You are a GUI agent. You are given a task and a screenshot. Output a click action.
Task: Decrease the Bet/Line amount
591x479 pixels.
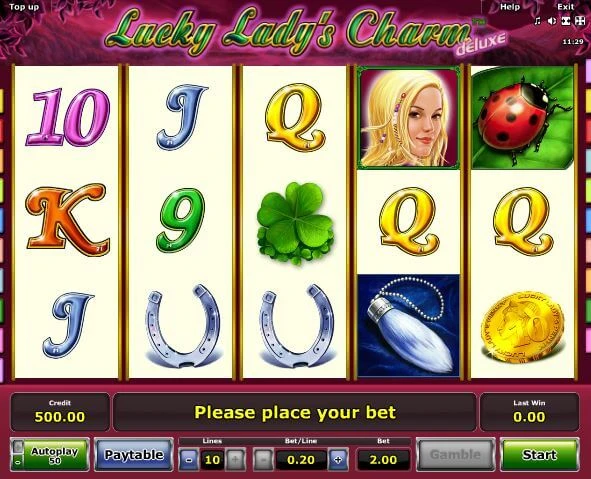click(x=263, y=459)
